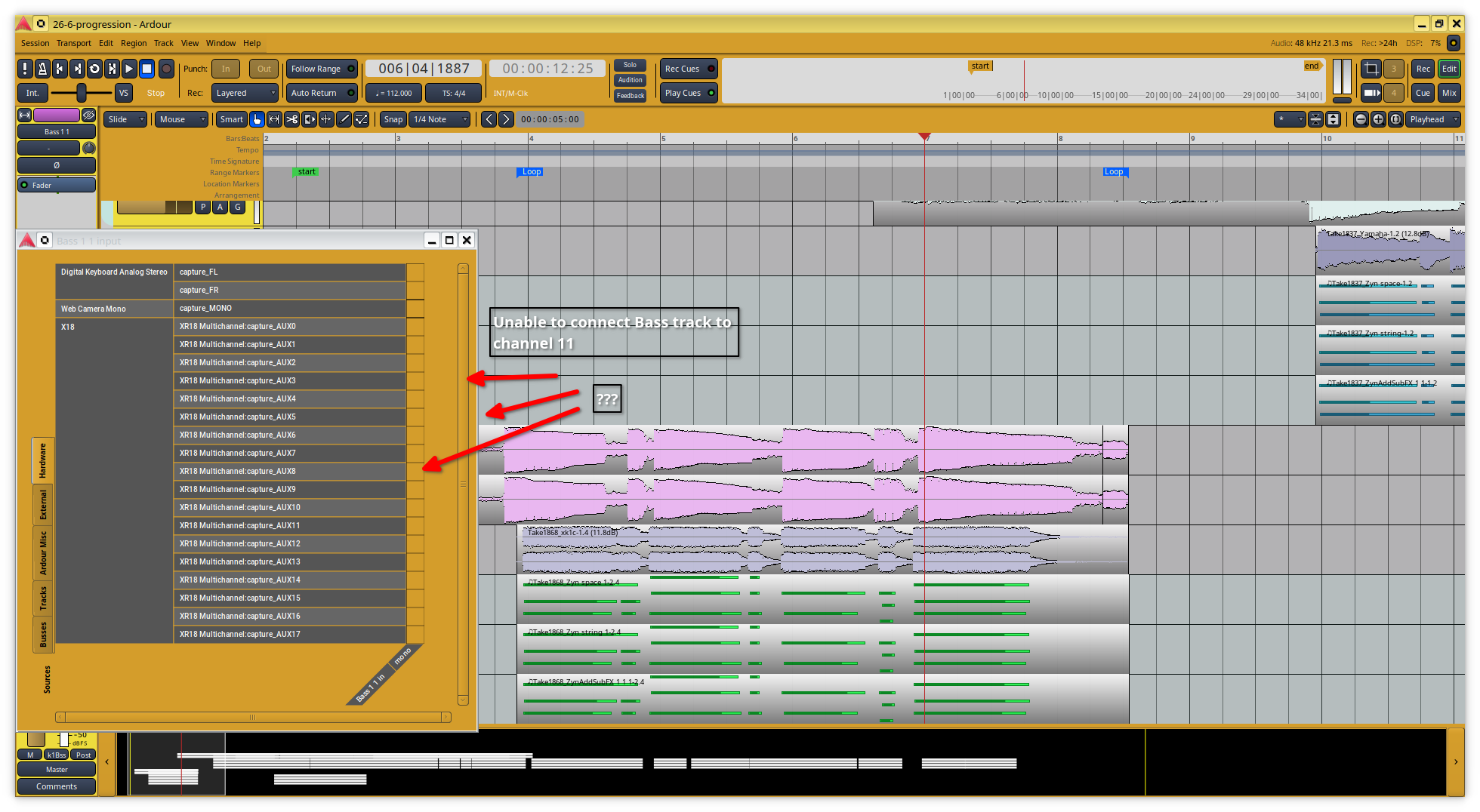Open the Region menu

coord(134,43)
